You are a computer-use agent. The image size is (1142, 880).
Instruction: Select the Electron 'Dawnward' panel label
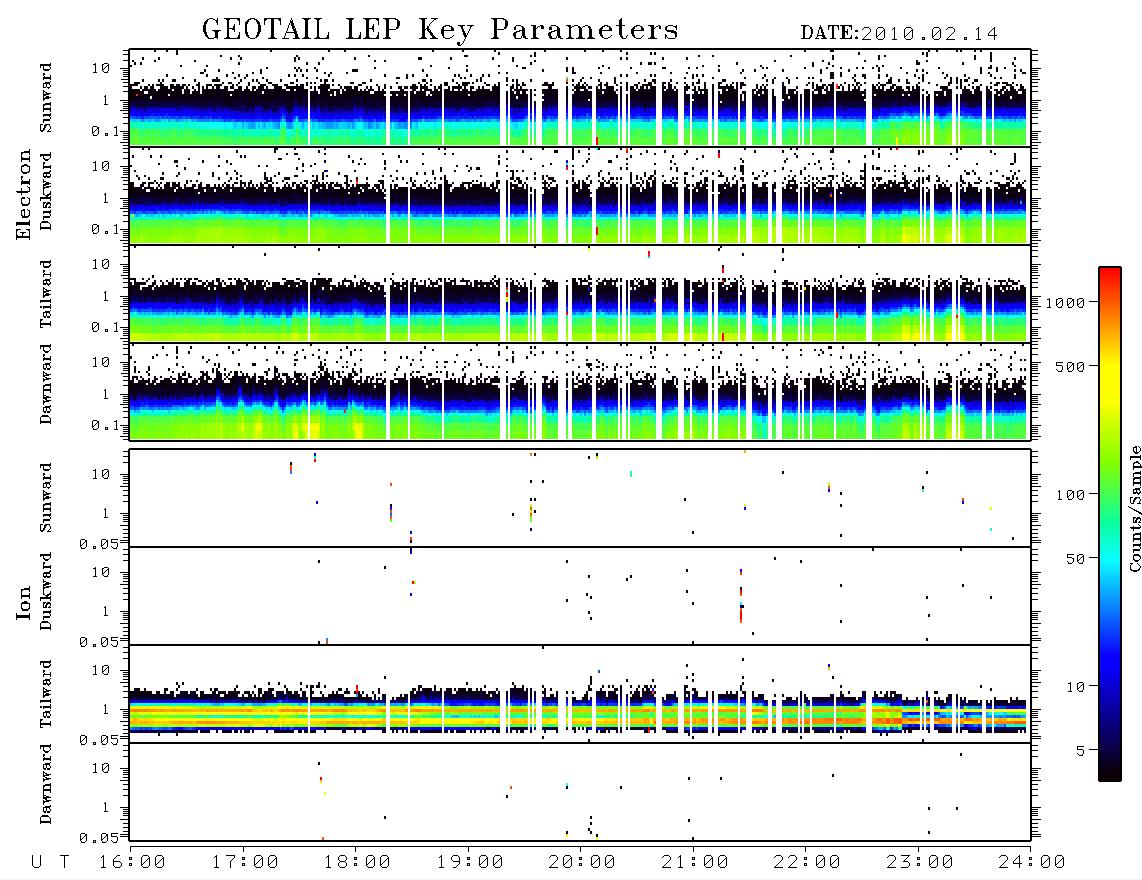(46, 384)
